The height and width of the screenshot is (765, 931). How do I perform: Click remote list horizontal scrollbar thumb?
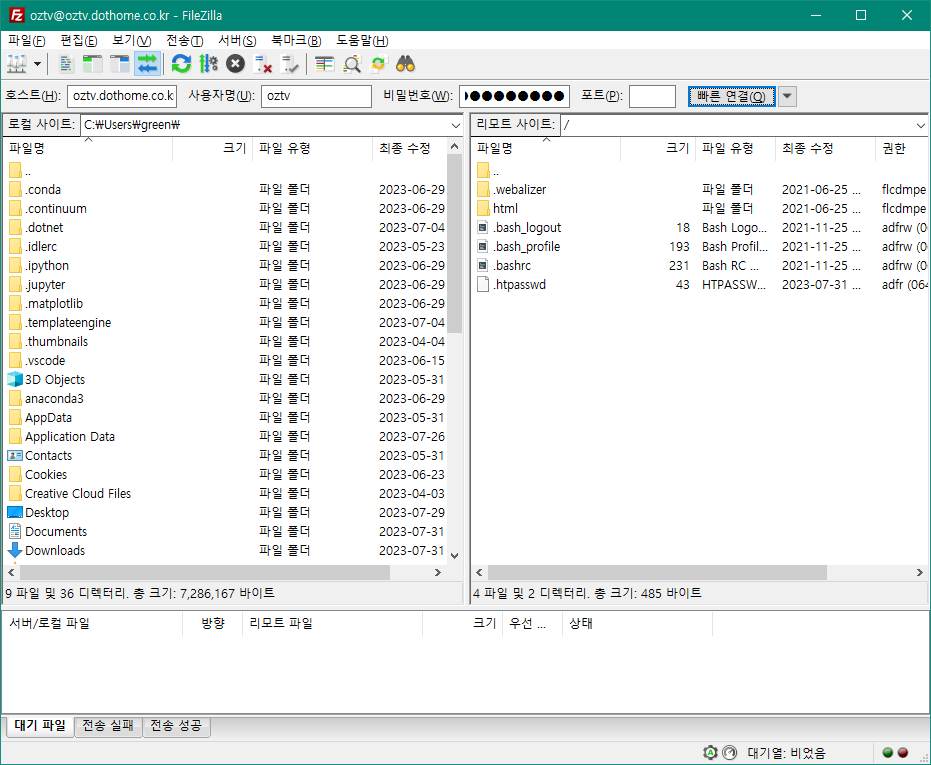[657, 573]
